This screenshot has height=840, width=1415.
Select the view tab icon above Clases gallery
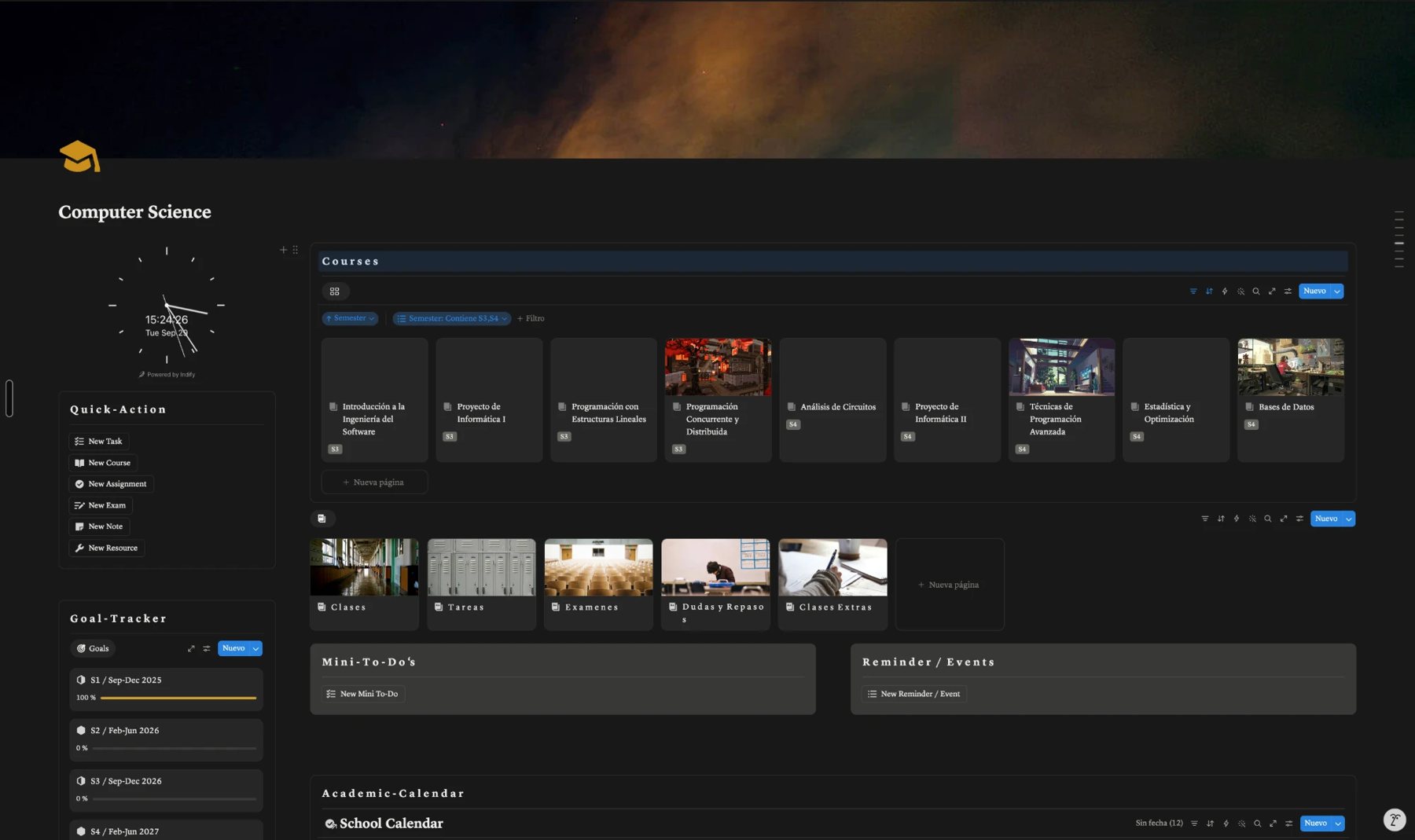tap(322, 519)
